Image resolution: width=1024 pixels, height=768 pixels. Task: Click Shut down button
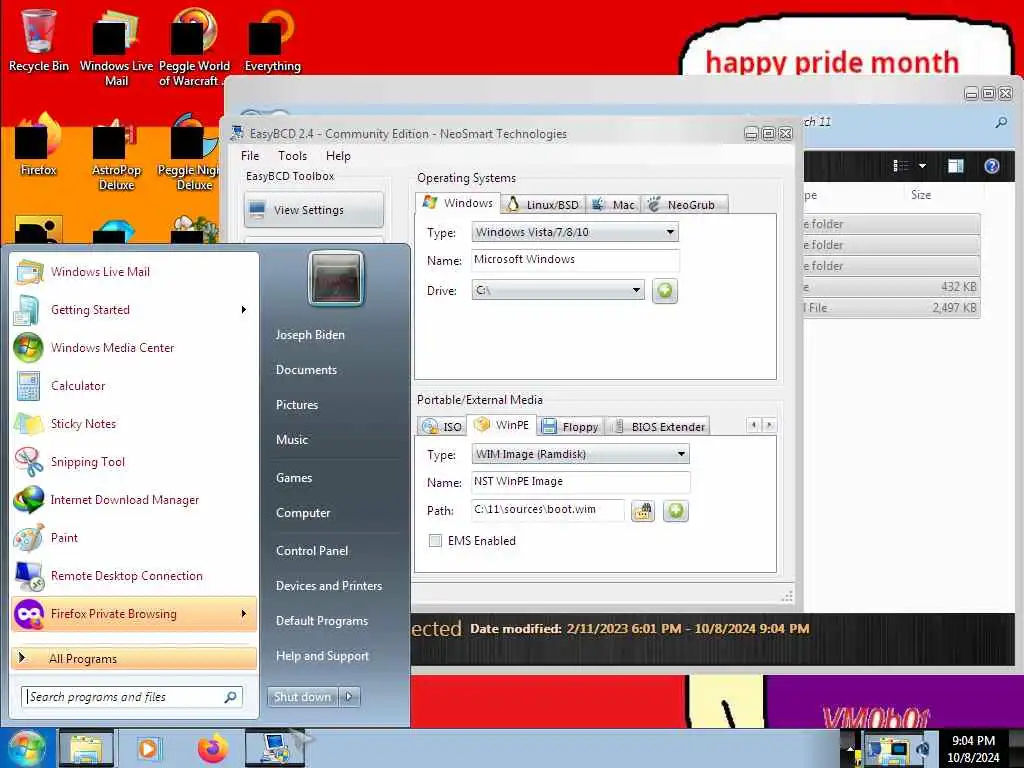coord(302,697)
